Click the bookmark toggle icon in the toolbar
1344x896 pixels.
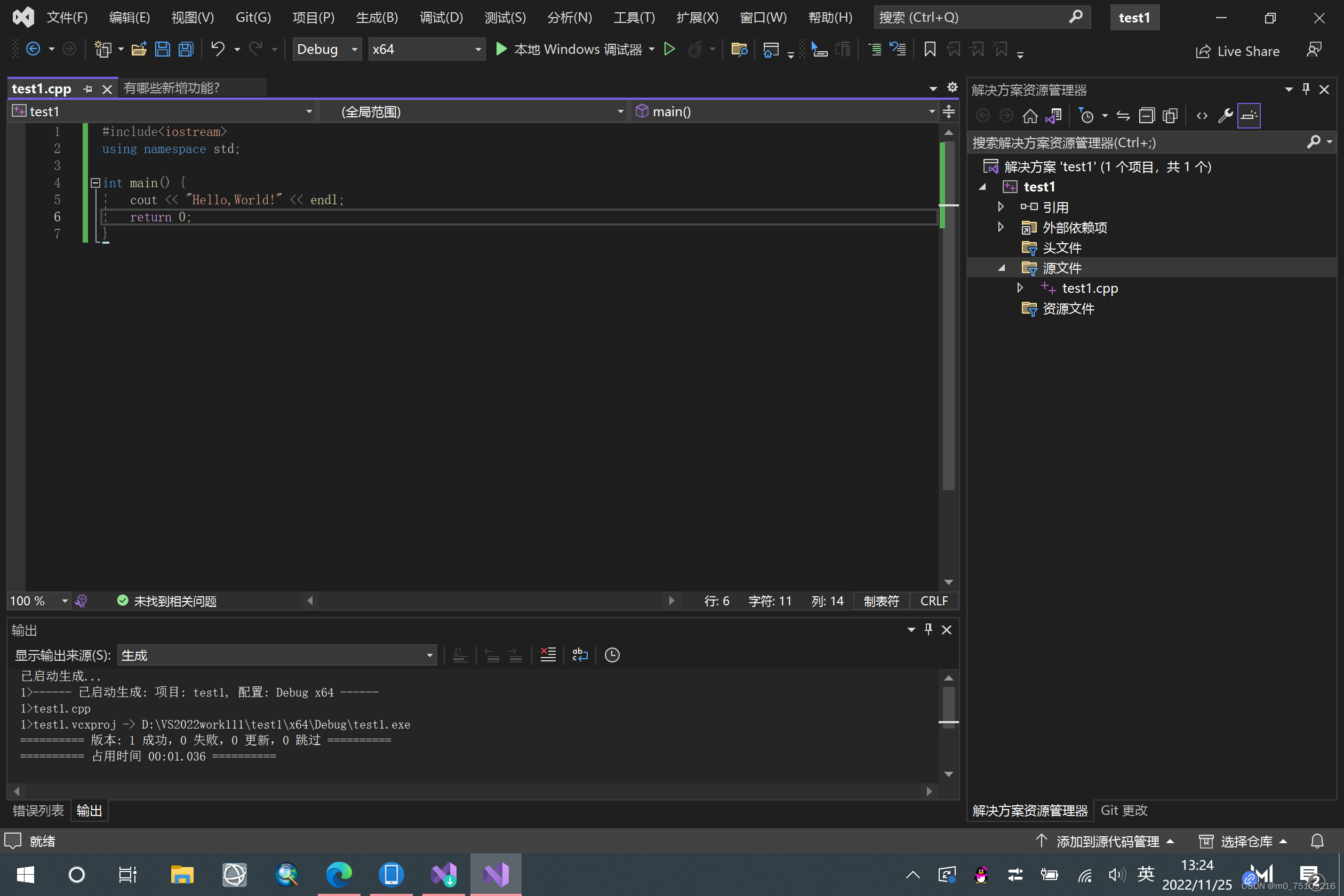click(930, 50)
